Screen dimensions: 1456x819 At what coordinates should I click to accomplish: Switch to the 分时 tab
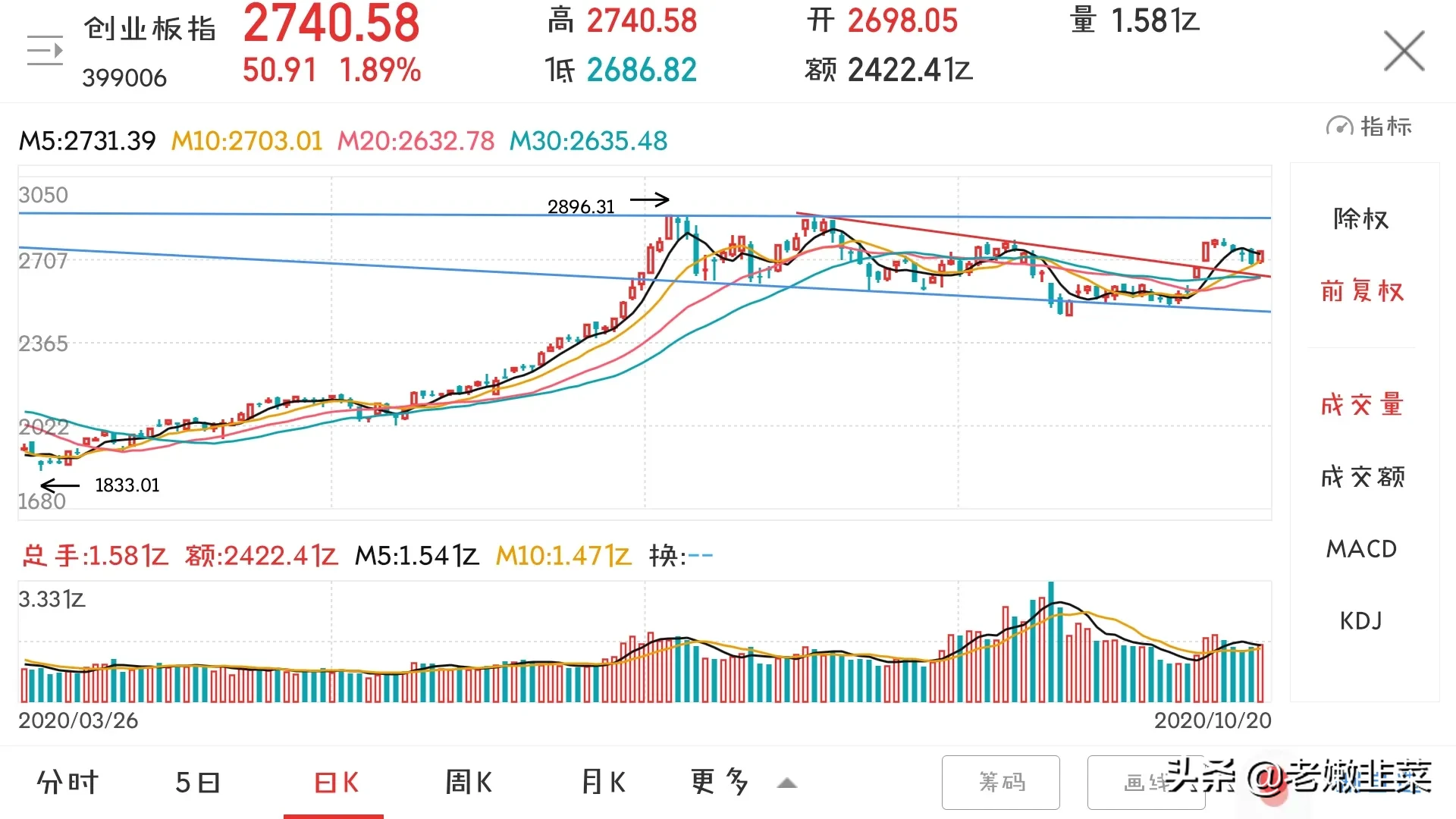[x=67, y=783]
